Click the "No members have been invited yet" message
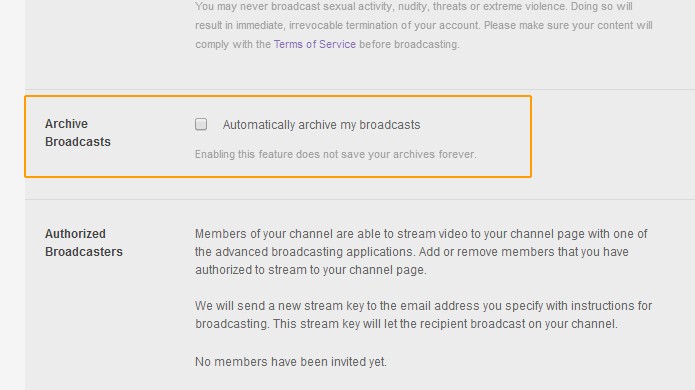 pos(291,362)
